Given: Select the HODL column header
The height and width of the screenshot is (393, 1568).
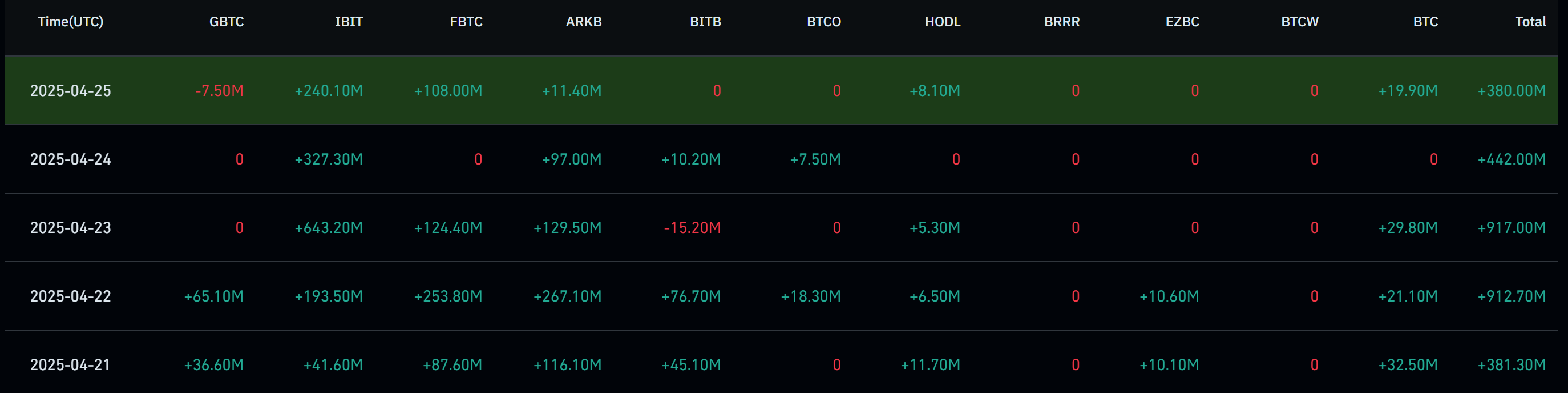Looking at the screenshot, I should click(943, 22).
